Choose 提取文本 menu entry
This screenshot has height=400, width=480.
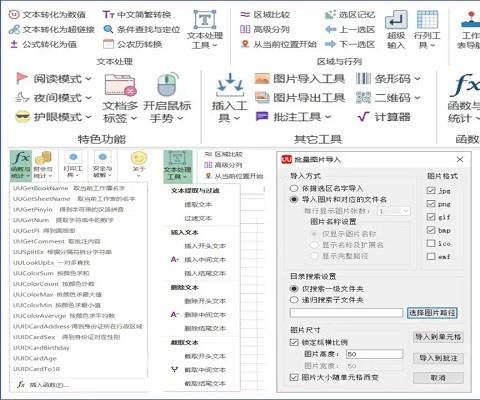[x=198, y=205]
